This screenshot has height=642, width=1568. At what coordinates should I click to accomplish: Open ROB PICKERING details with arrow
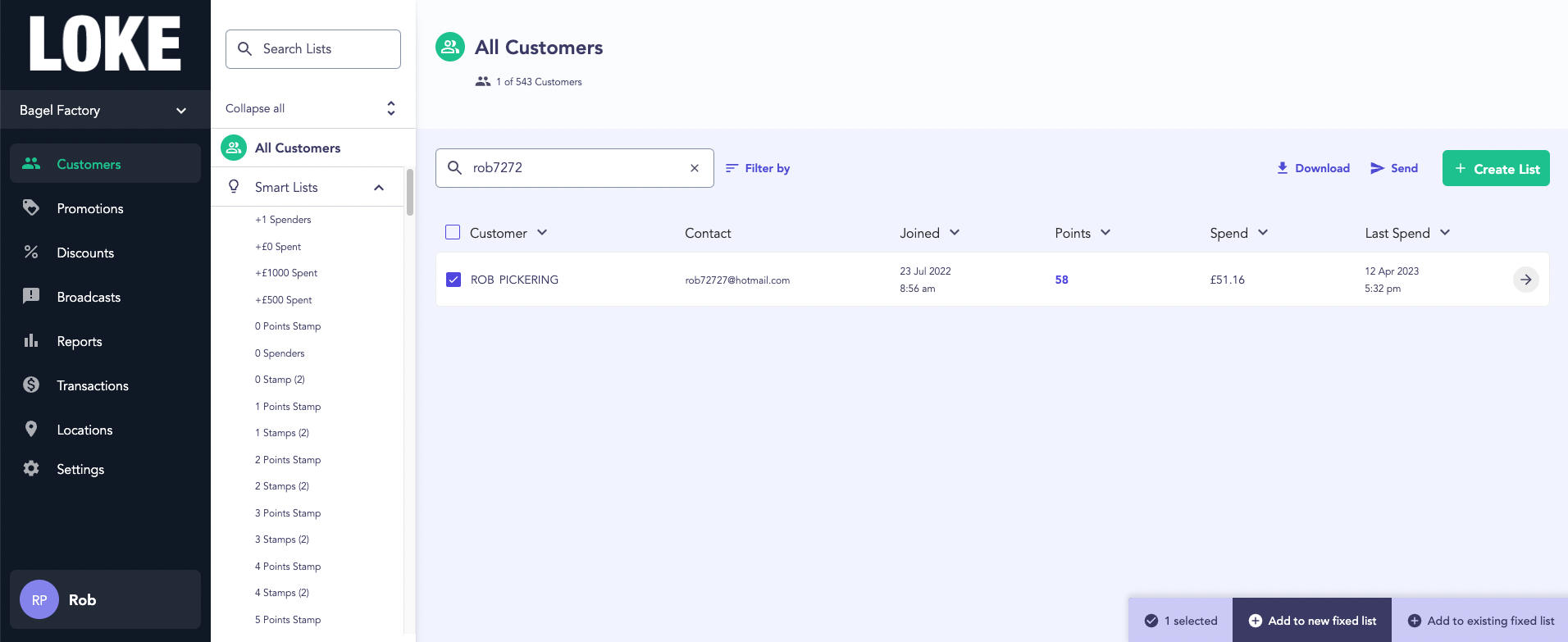click(1525, 280)
